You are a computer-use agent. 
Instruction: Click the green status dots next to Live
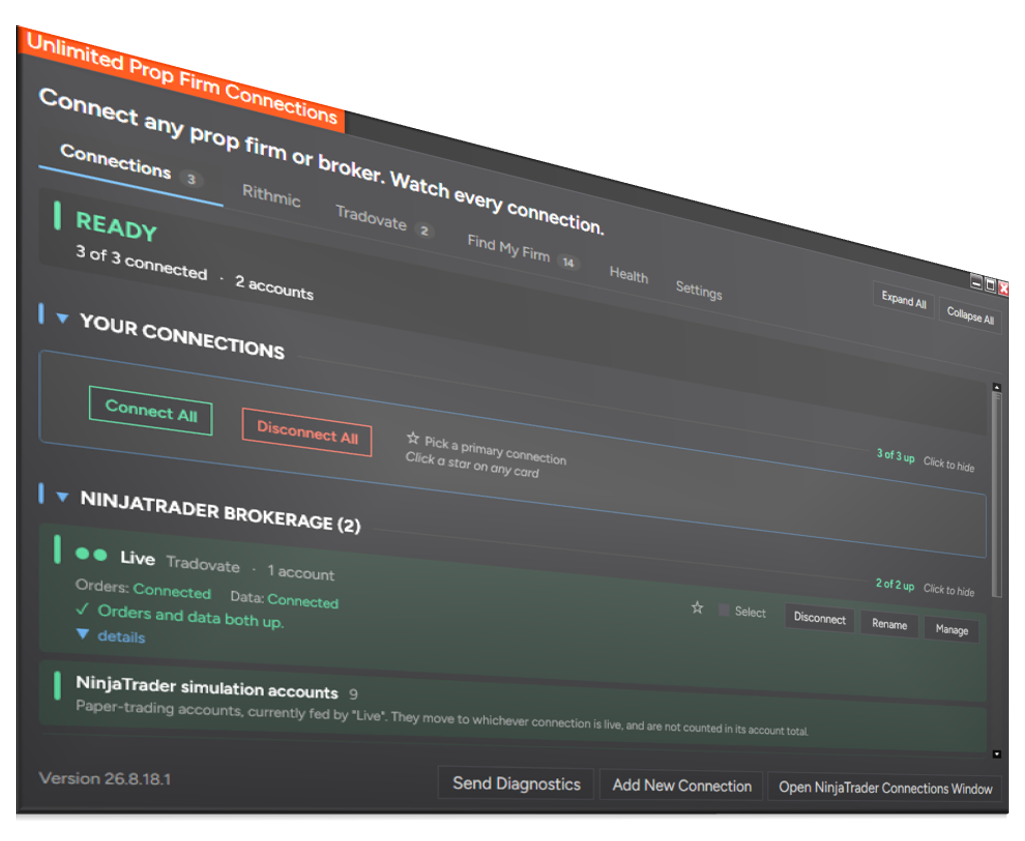click(91, 555)
